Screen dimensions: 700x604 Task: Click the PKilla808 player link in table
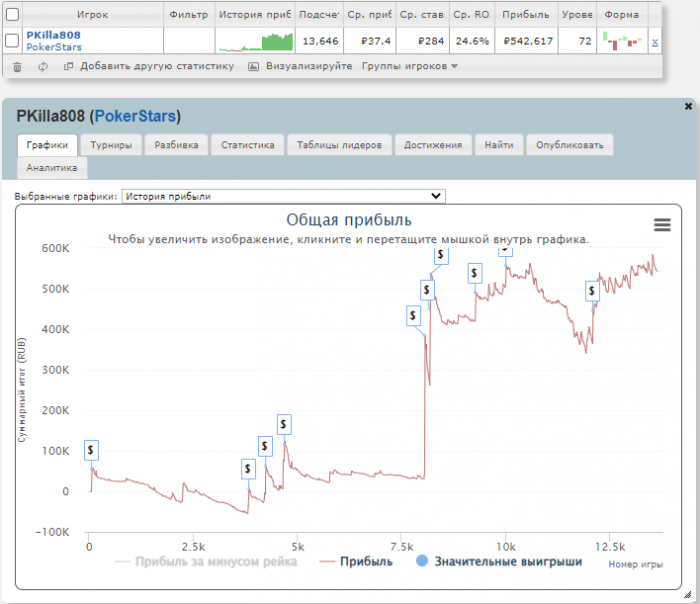pyautogui.click(x=54, y=35)
